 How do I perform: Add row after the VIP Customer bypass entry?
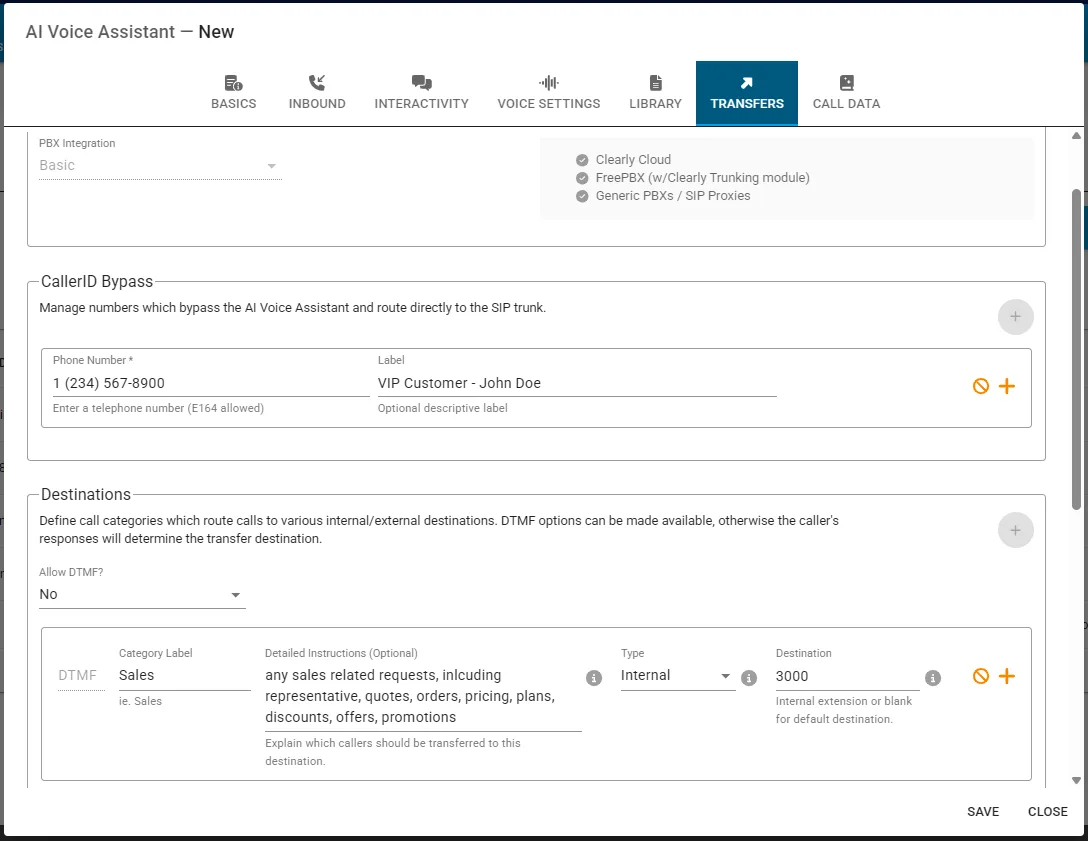[1007, 386]
